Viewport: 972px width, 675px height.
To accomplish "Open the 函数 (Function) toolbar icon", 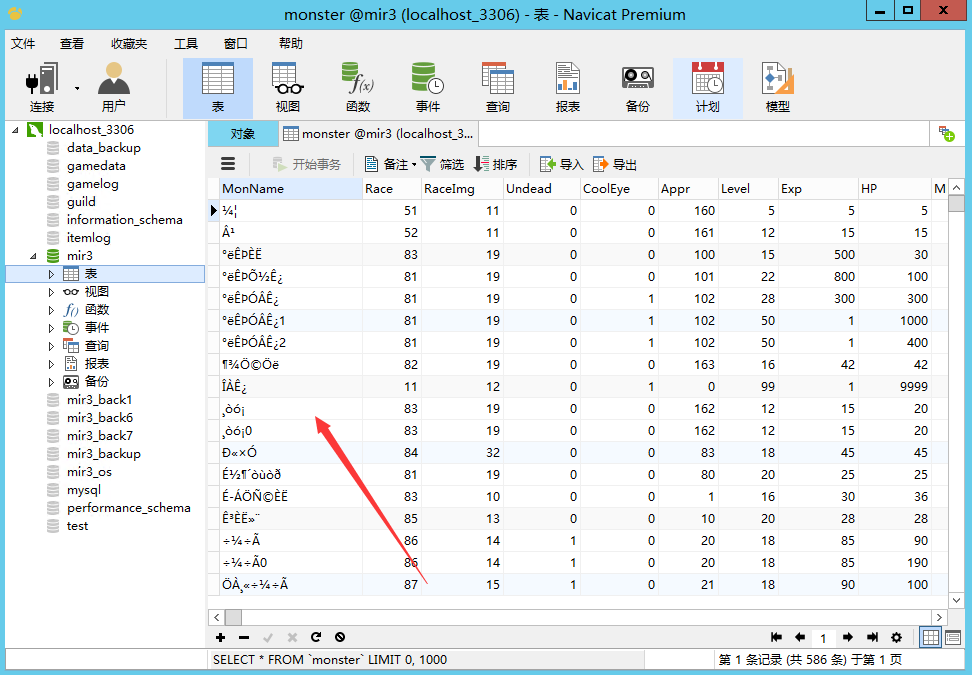I will [x=357, y=87].
